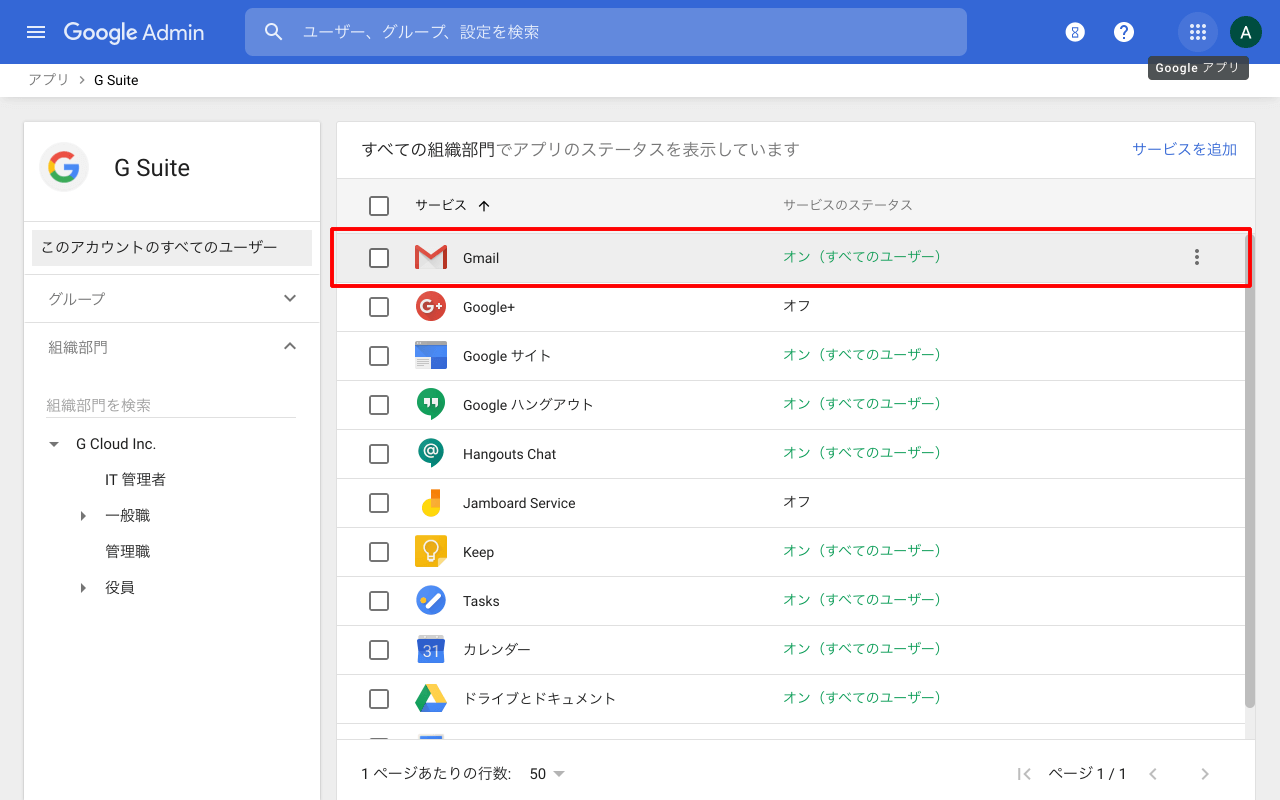Expand the 役員 tree node
Image resolution: width=1280 pixels, height=800 pixels.
(83, 588)
